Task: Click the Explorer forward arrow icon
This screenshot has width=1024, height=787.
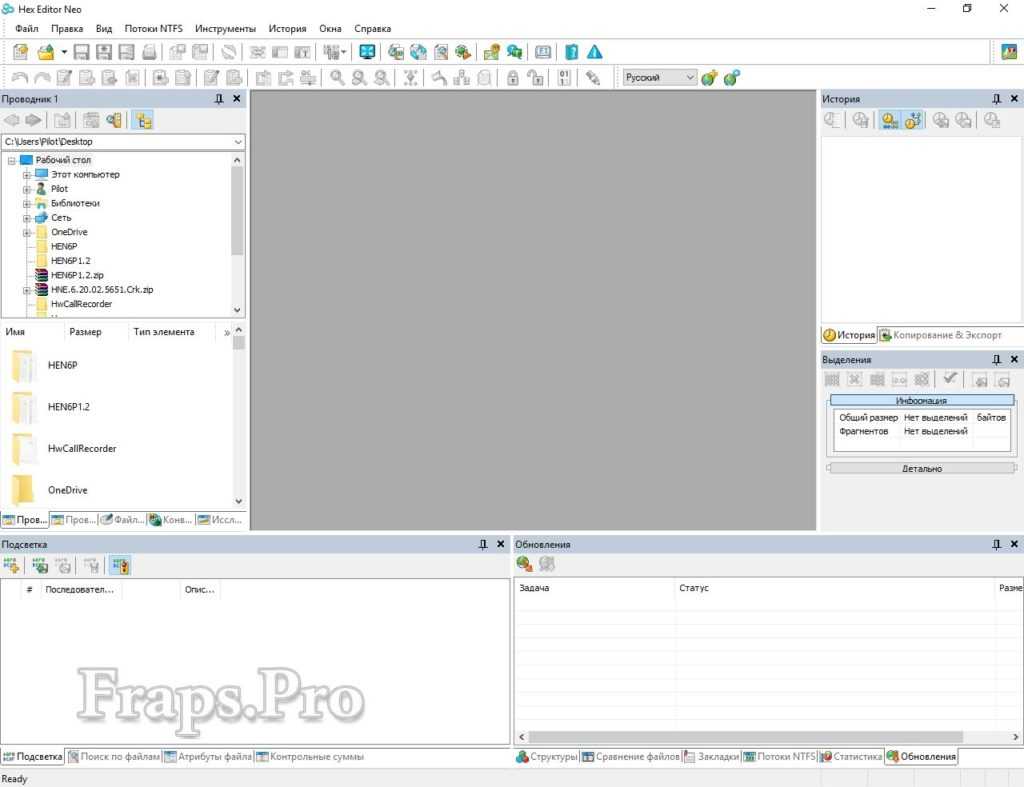Action: [x=33, y=120]
